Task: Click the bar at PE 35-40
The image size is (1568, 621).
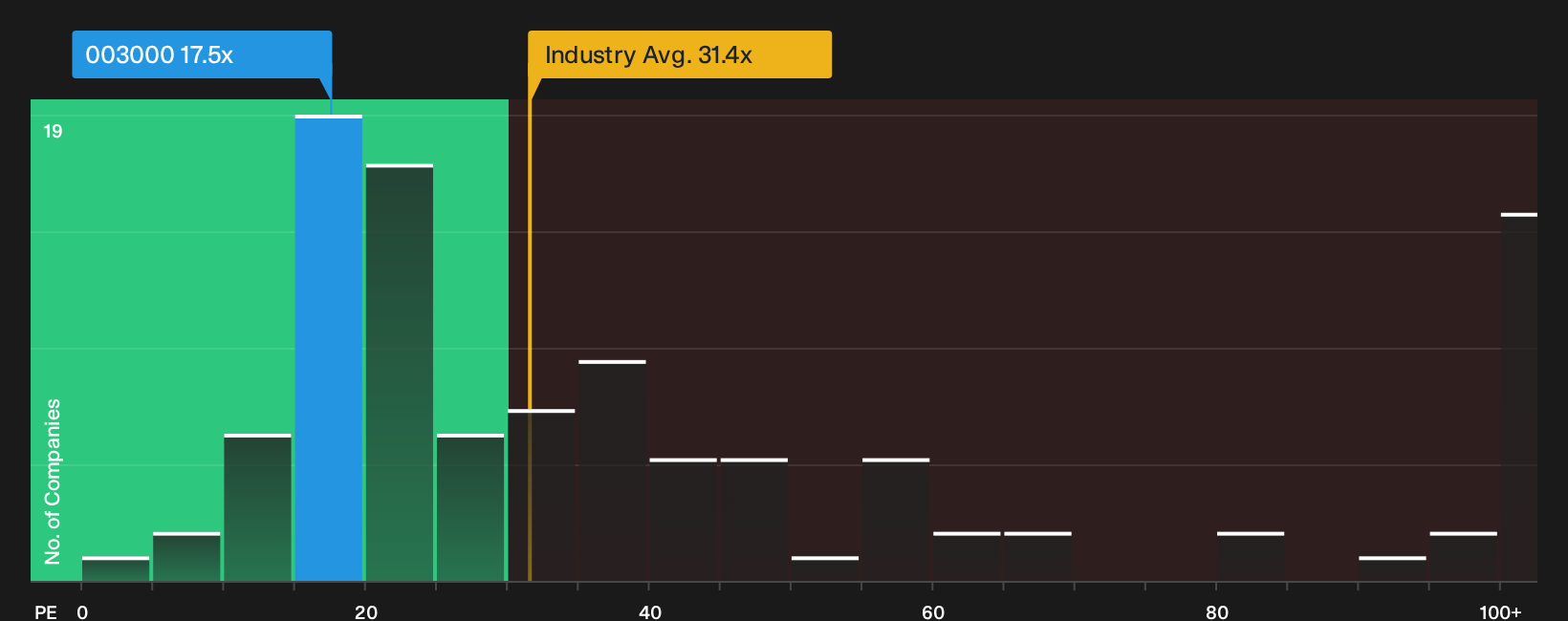Action: coord(612,471)
